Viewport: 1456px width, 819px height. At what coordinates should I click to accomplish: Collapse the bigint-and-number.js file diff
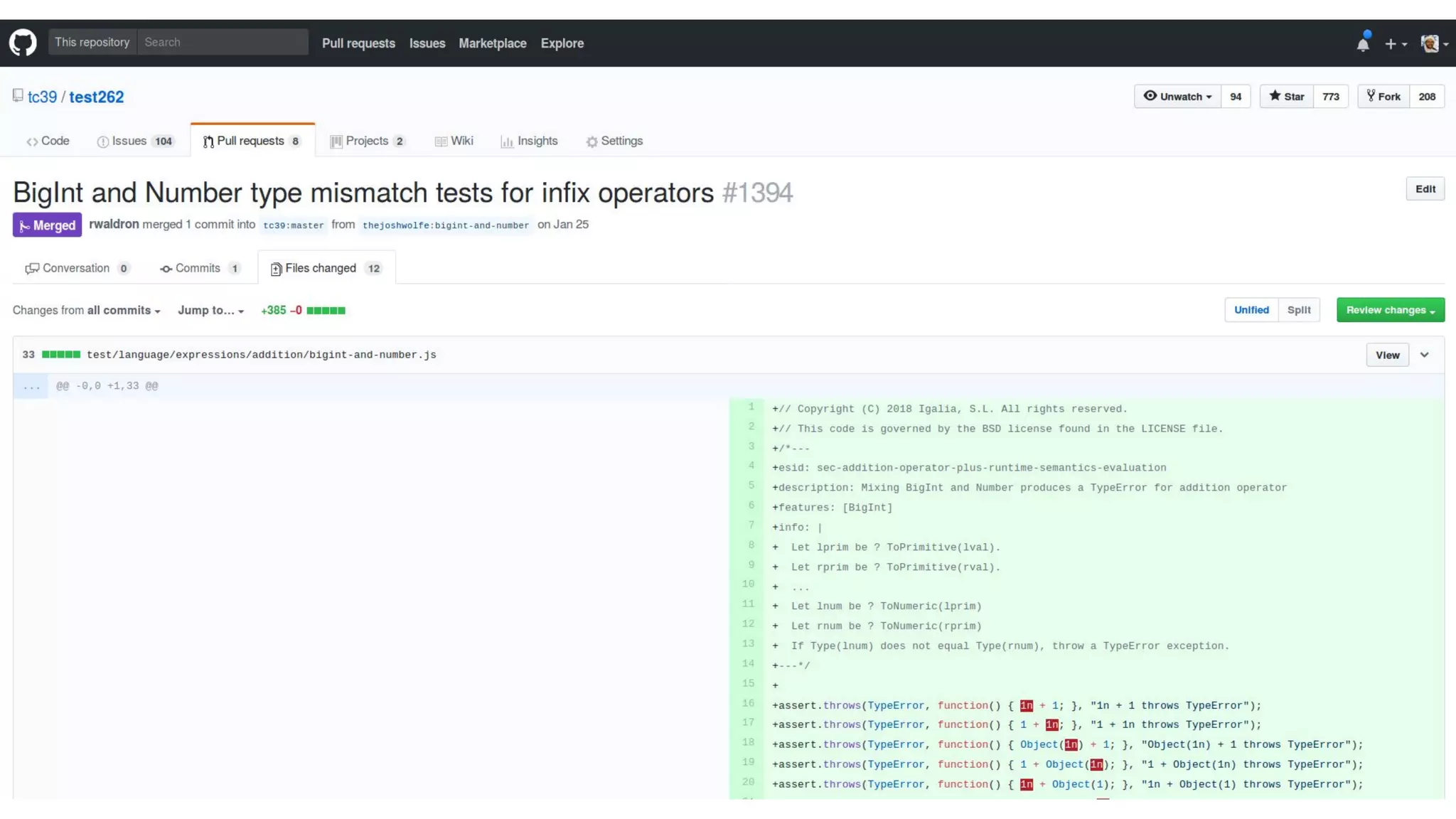(1424, 355)
